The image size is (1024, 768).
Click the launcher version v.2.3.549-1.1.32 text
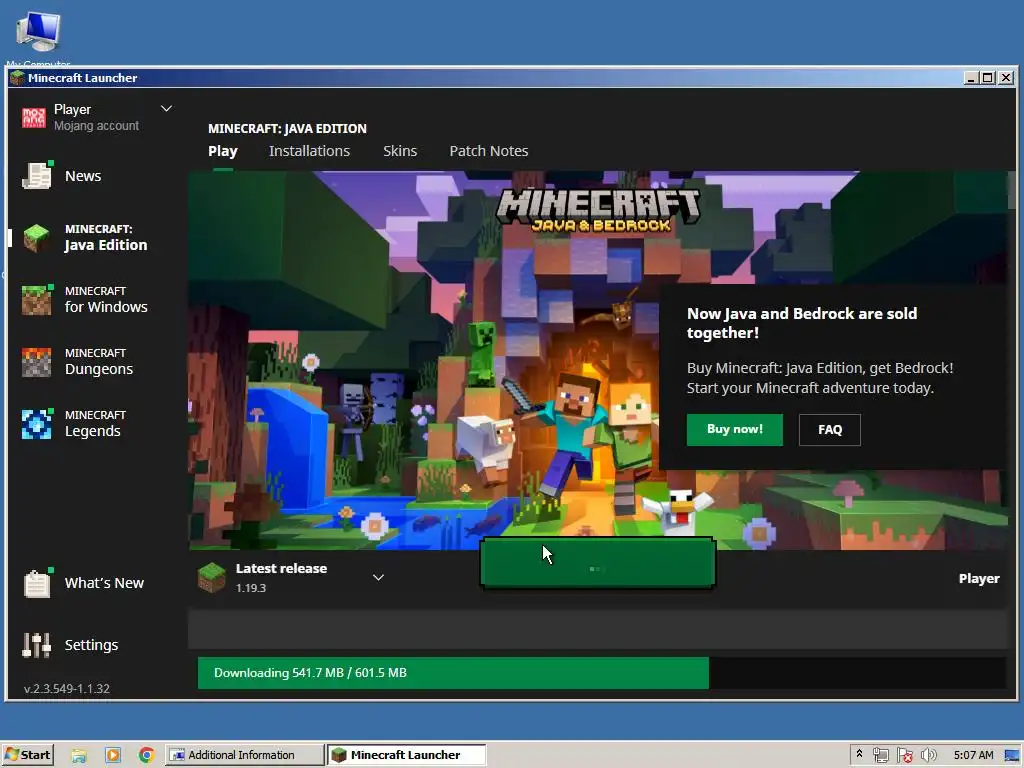(67, 688)
